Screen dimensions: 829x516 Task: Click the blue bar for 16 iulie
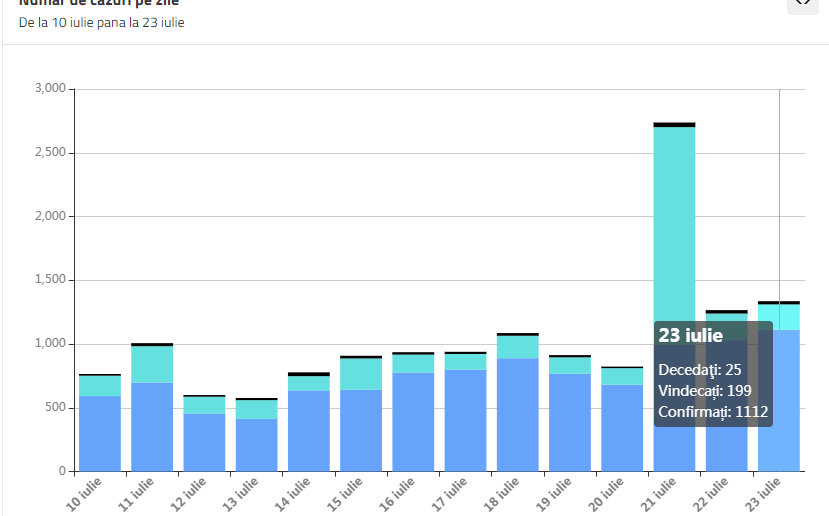tap(413, 421)
